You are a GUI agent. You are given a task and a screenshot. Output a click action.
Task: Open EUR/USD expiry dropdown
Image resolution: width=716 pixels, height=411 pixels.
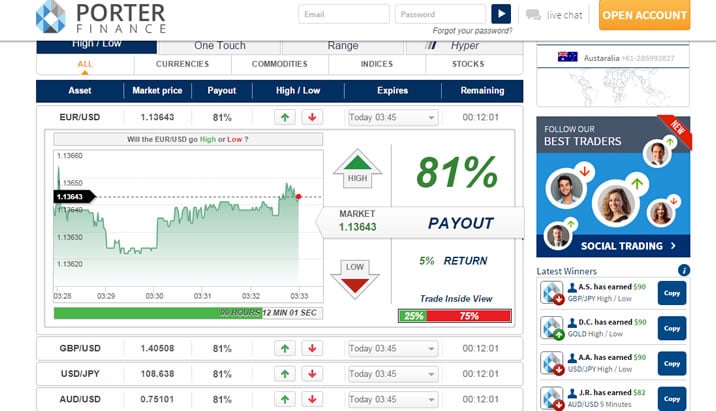(x=393, y=117)
